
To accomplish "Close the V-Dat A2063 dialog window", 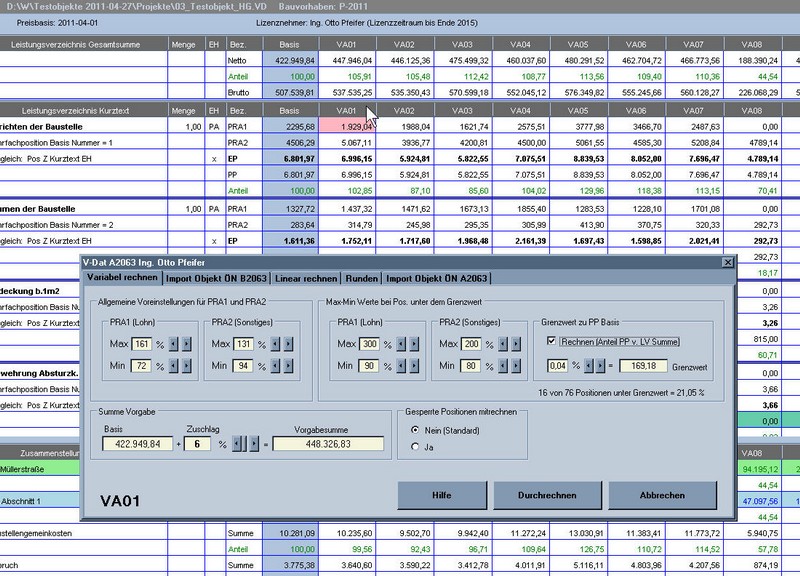I will [x=727, y=261].
